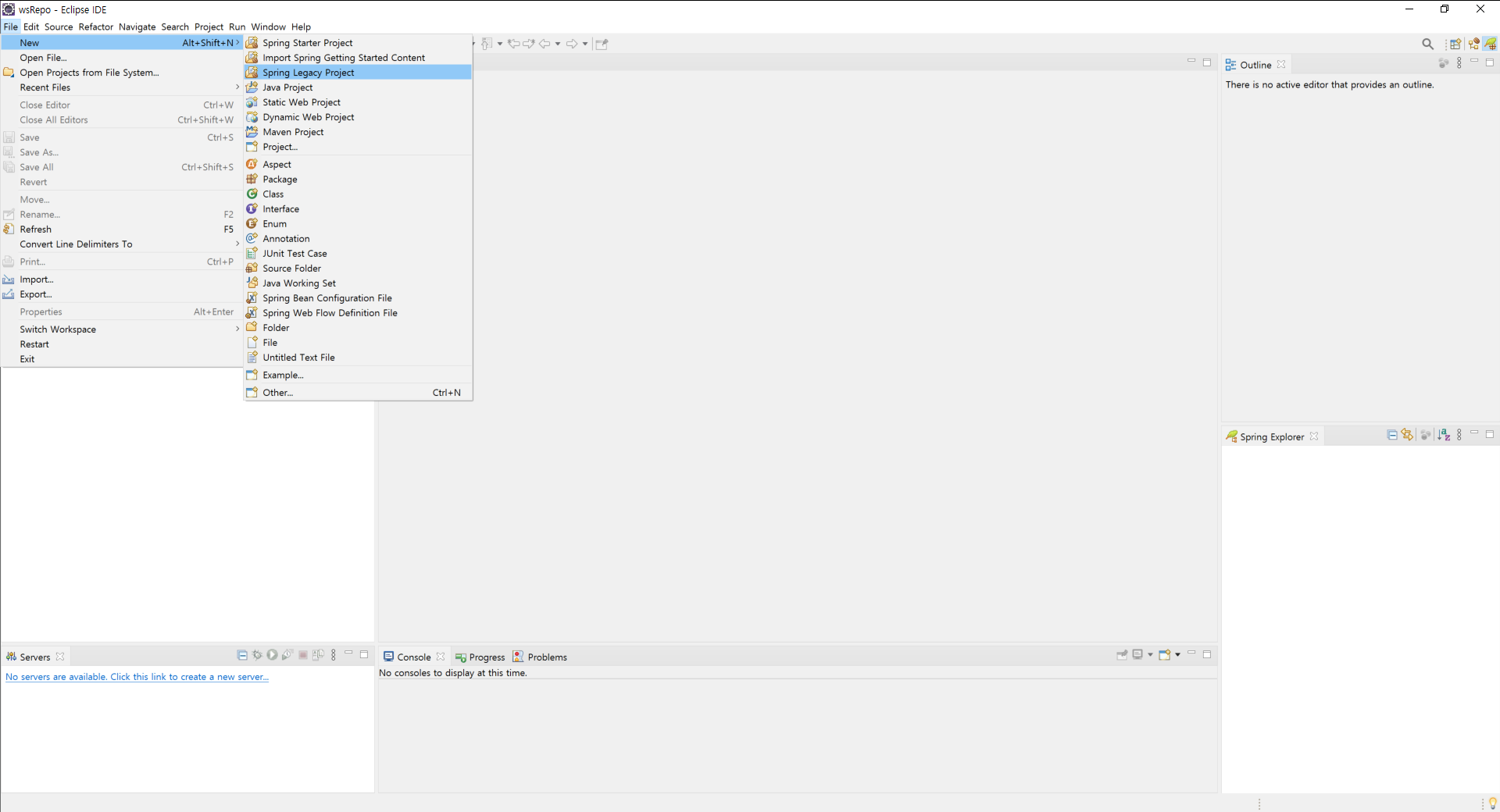Click Collapse All in Spring Explorer
The width and height of the screenshot is (1500, 812).
[x=1392, y=435]
